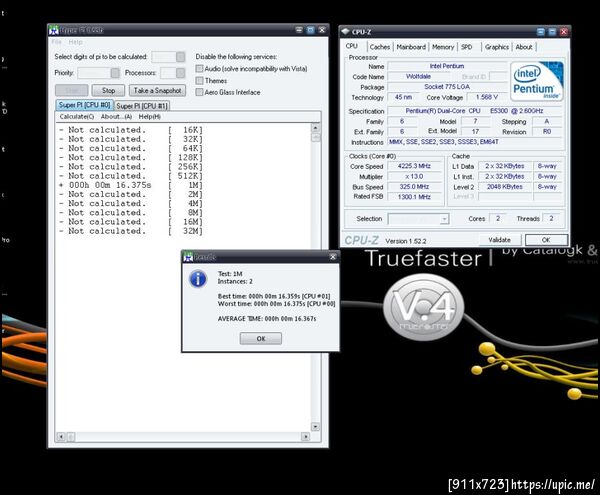Open the Processors dropdown
The image size is (600, 495).
[180, 73]
